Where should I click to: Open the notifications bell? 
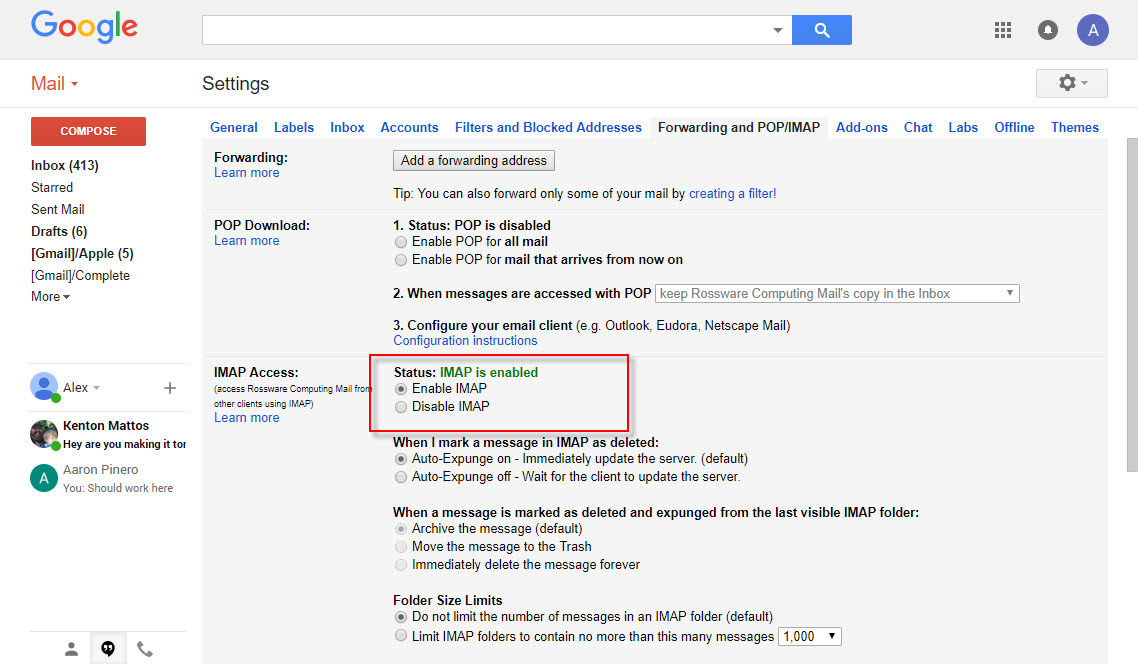coord(1048,30)
